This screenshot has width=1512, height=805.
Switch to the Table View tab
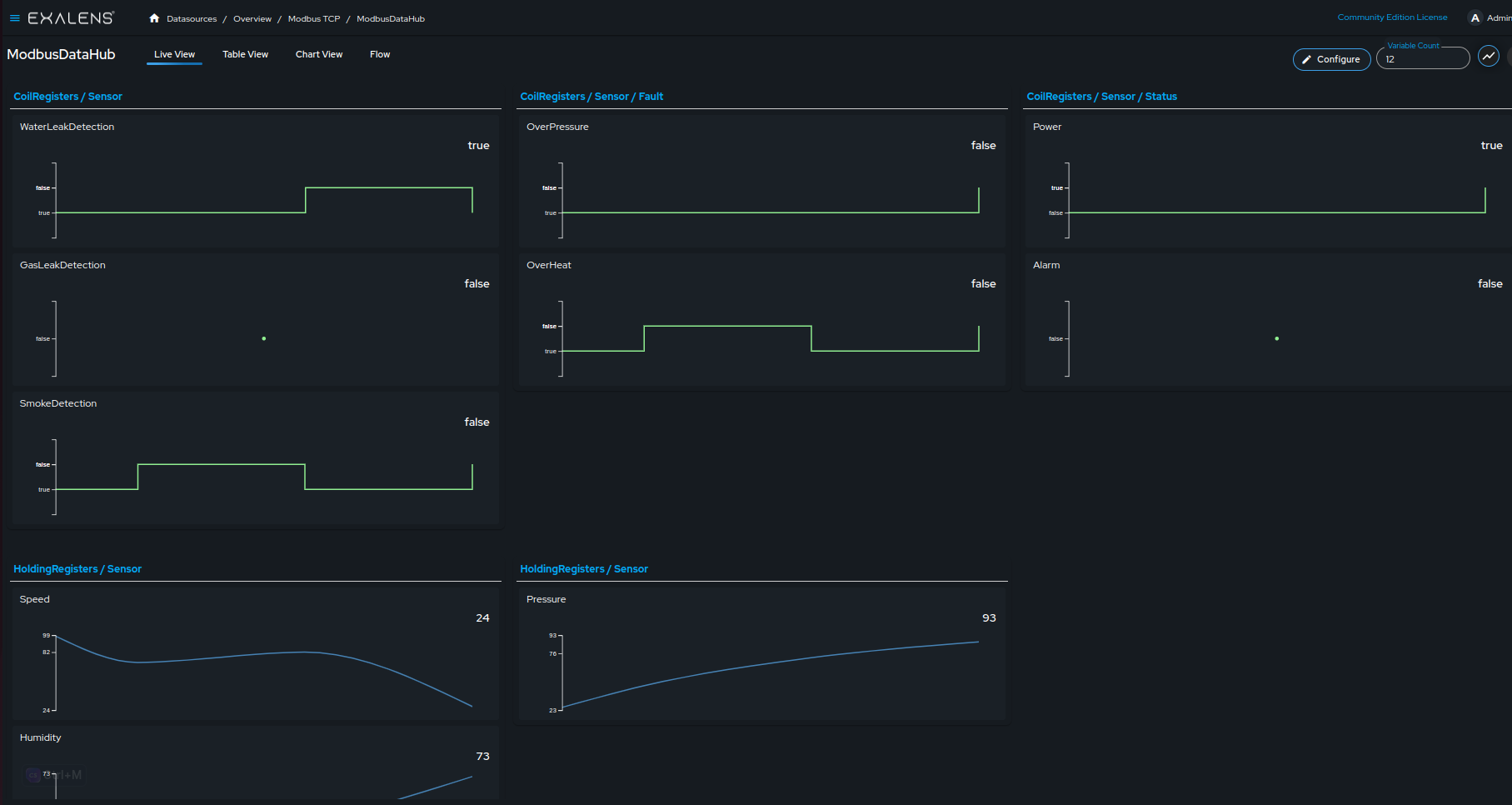click(245, 54)
